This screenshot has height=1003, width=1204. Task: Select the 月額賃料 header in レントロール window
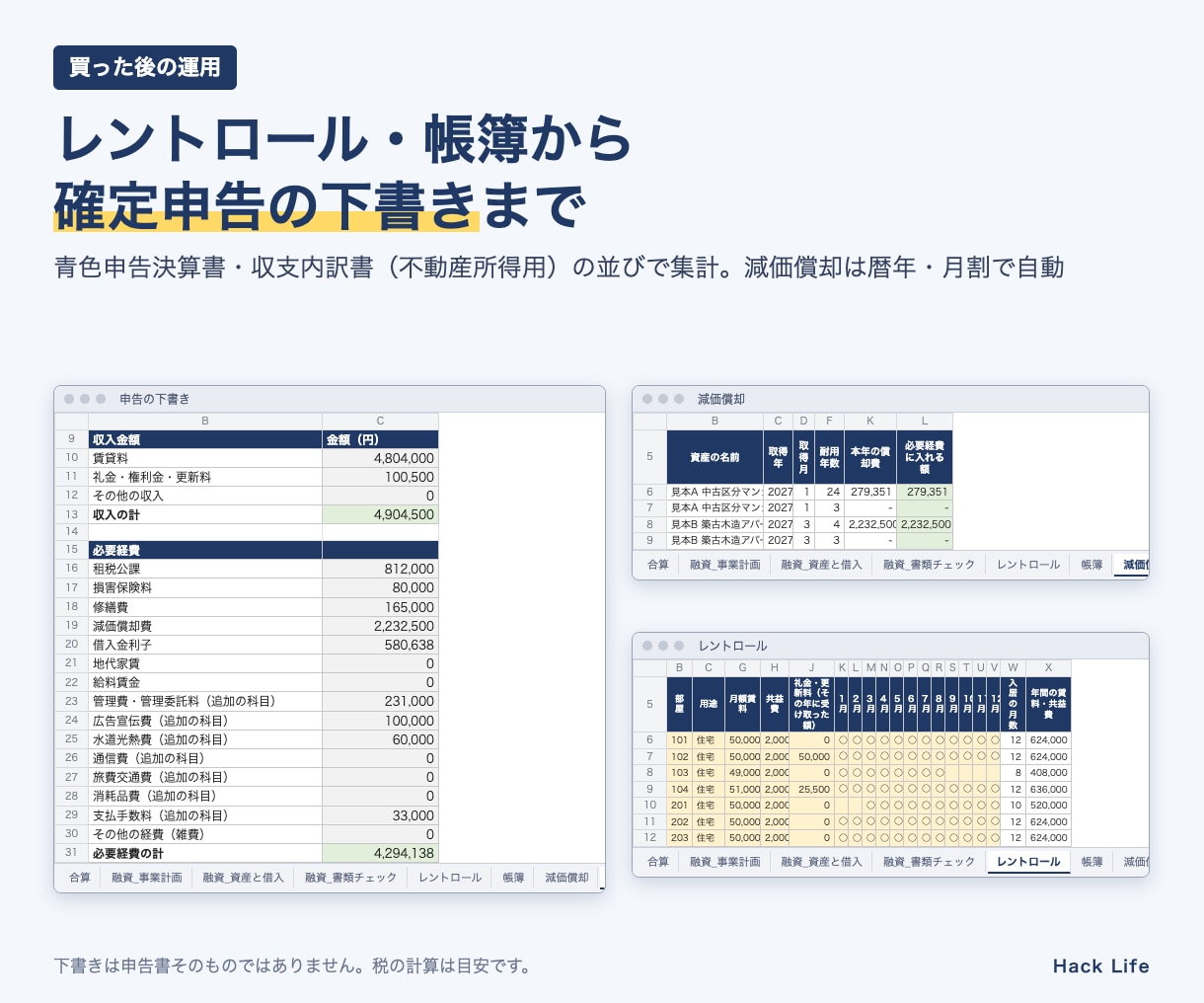pyautogui.click(x=742, y=704)
